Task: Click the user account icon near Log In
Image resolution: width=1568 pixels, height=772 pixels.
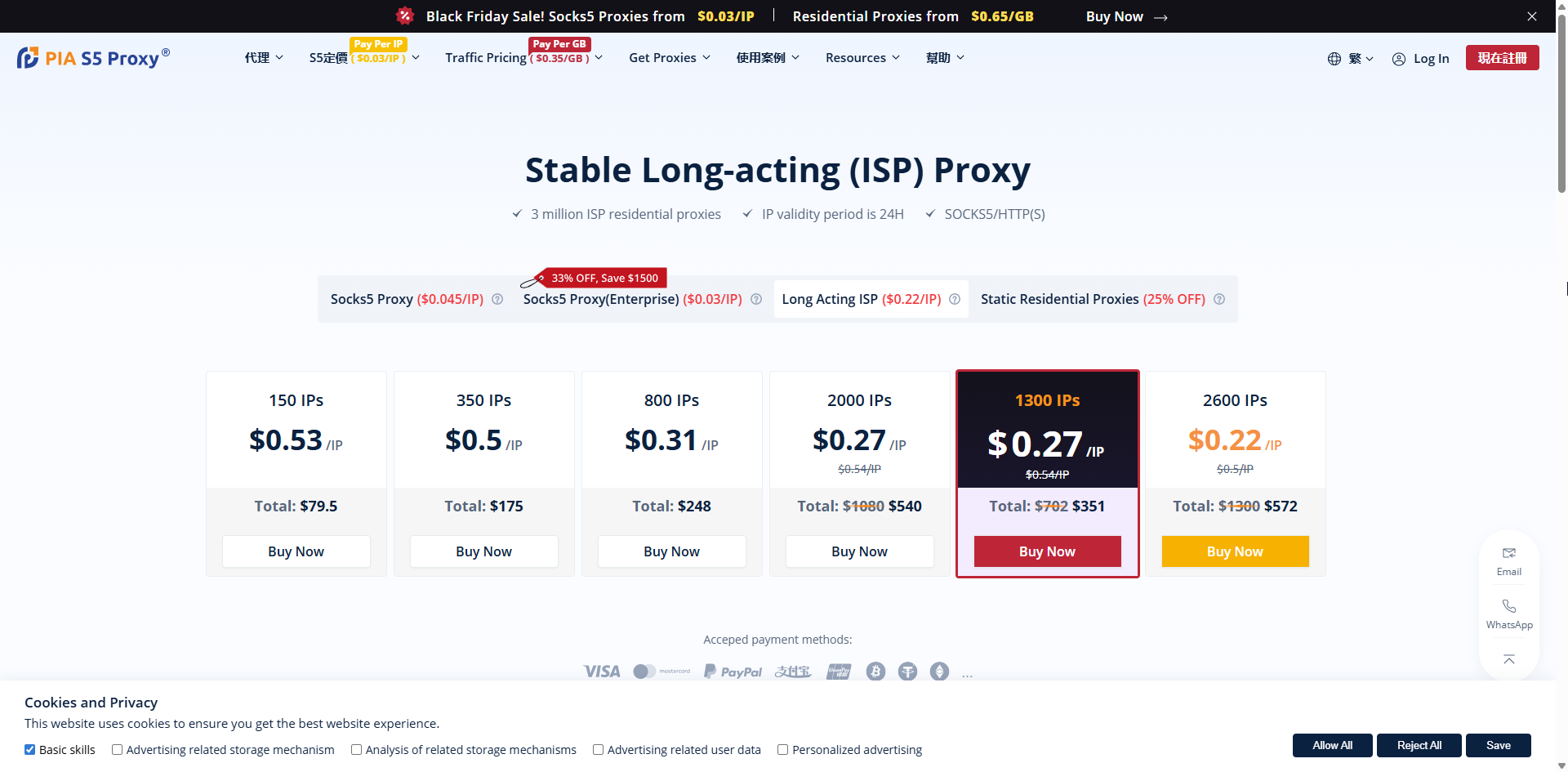Action: point(1398,58)
